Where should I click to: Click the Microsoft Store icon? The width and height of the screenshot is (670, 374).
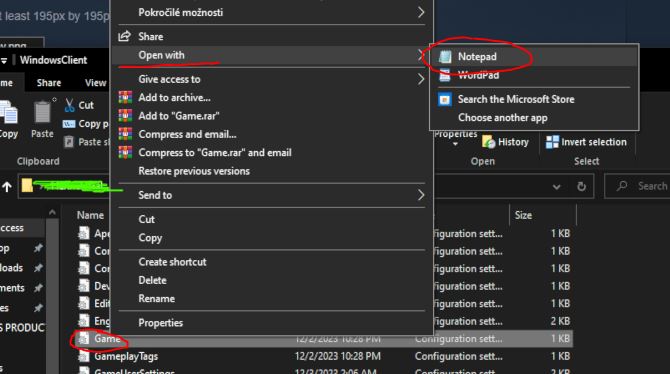(x=445, y=99)
